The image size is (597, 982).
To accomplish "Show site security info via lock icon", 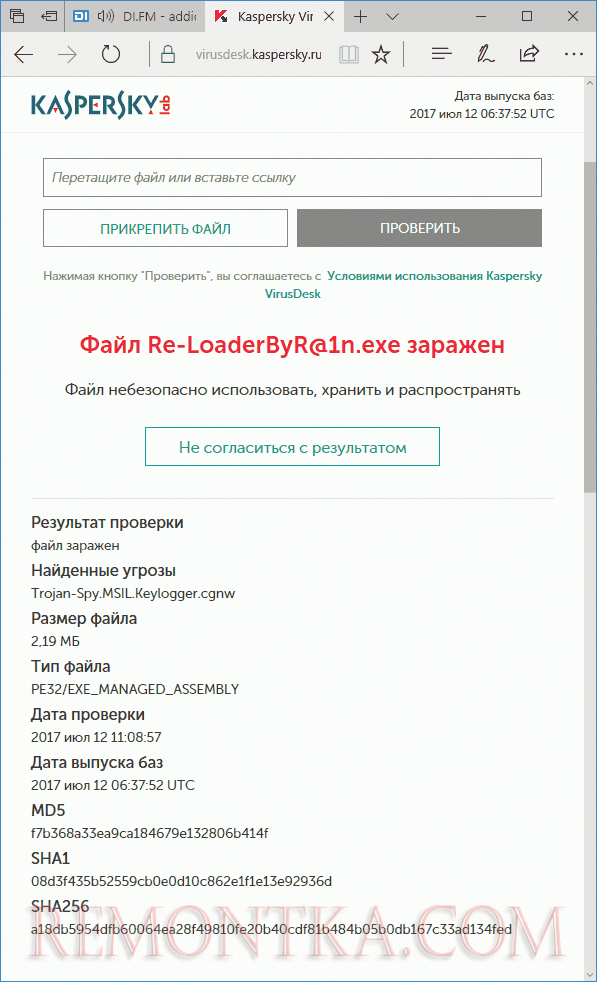I will [x=167, y=54].
